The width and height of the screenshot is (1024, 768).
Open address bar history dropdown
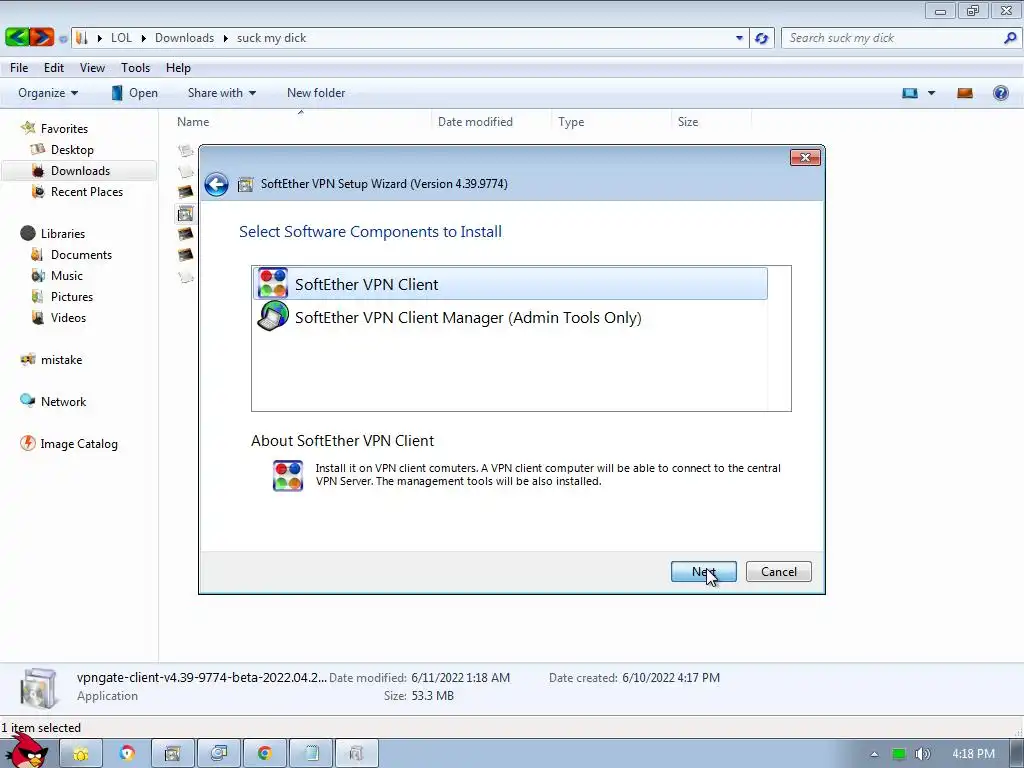point(739,38)
